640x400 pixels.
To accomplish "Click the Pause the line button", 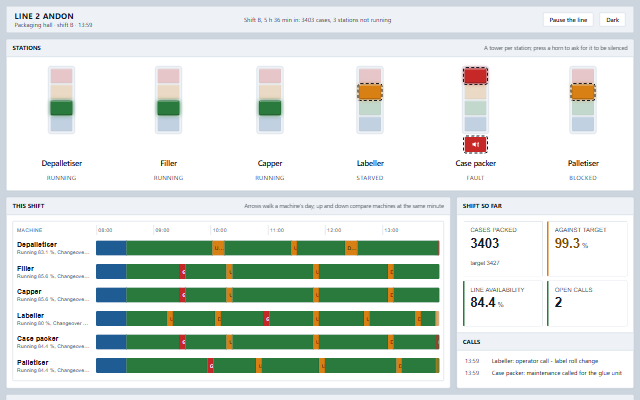I will point(568,20).
